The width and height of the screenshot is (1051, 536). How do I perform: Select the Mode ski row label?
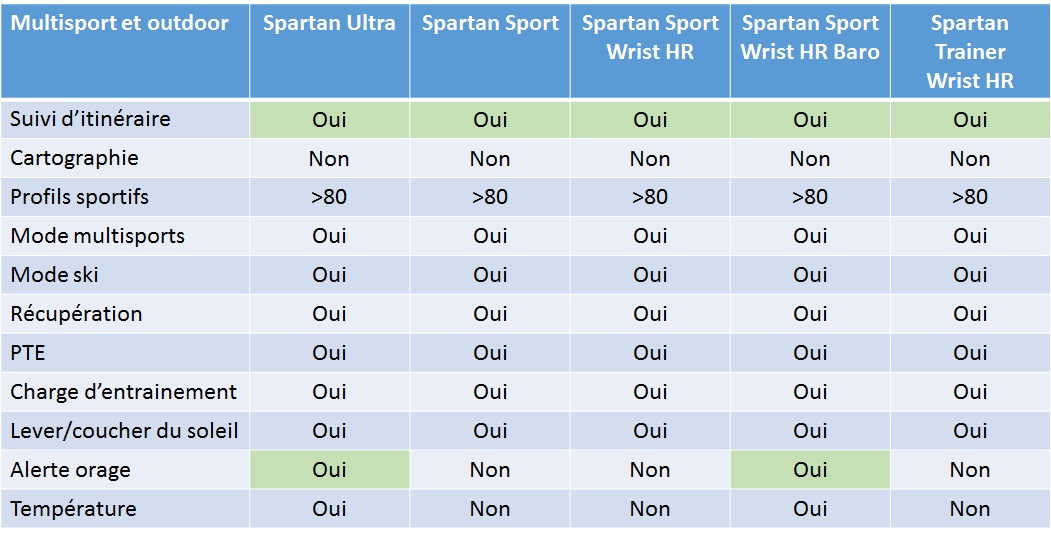click(x=54, y=275)
